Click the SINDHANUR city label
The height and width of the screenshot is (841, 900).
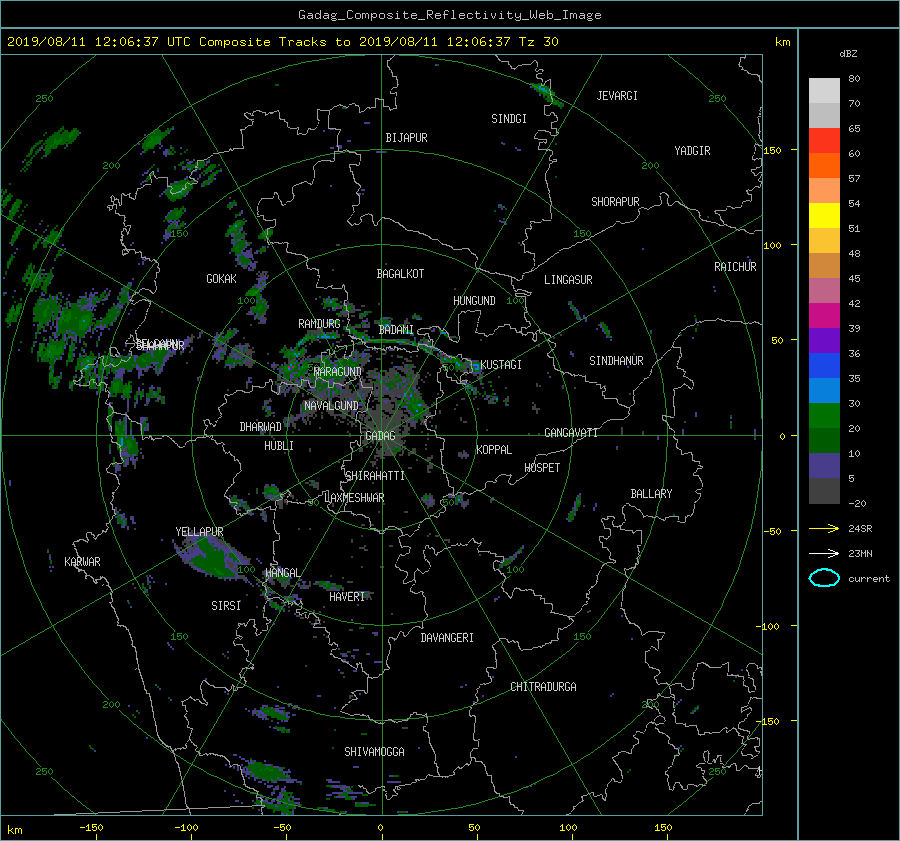616,361
